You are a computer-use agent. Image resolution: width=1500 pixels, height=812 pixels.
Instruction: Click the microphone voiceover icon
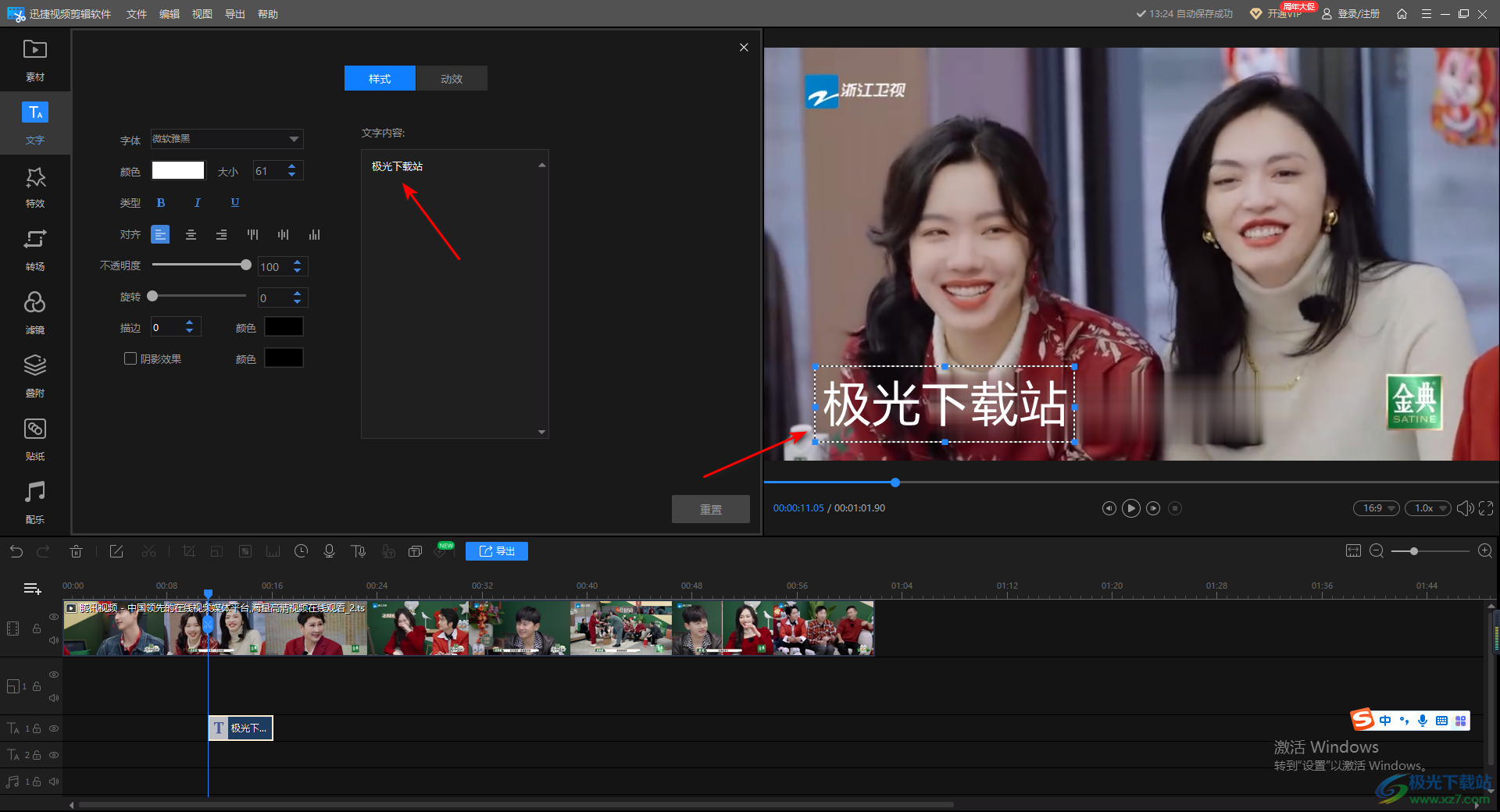coord(329,551)
